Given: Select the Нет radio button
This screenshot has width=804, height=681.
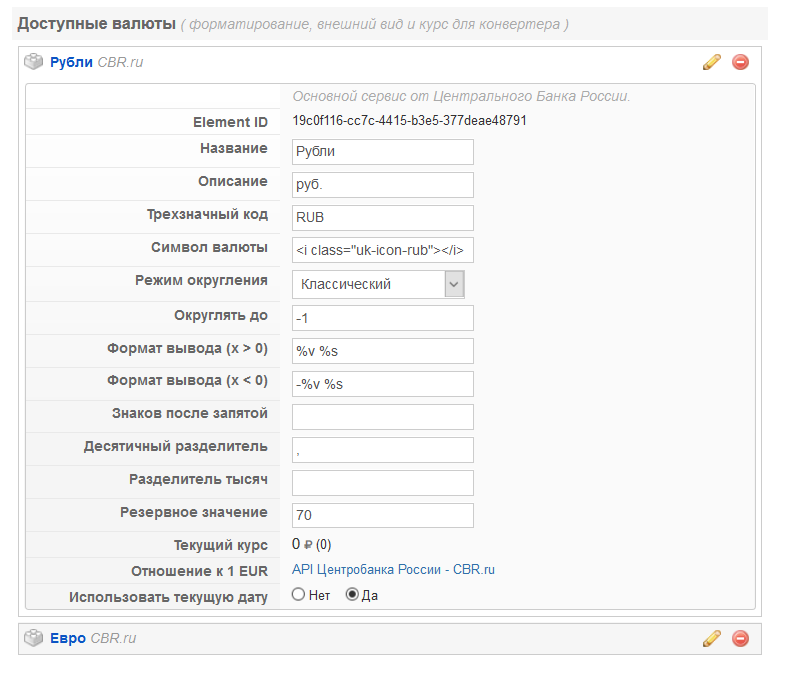Looking at the screenshot, I should [298, 595].
